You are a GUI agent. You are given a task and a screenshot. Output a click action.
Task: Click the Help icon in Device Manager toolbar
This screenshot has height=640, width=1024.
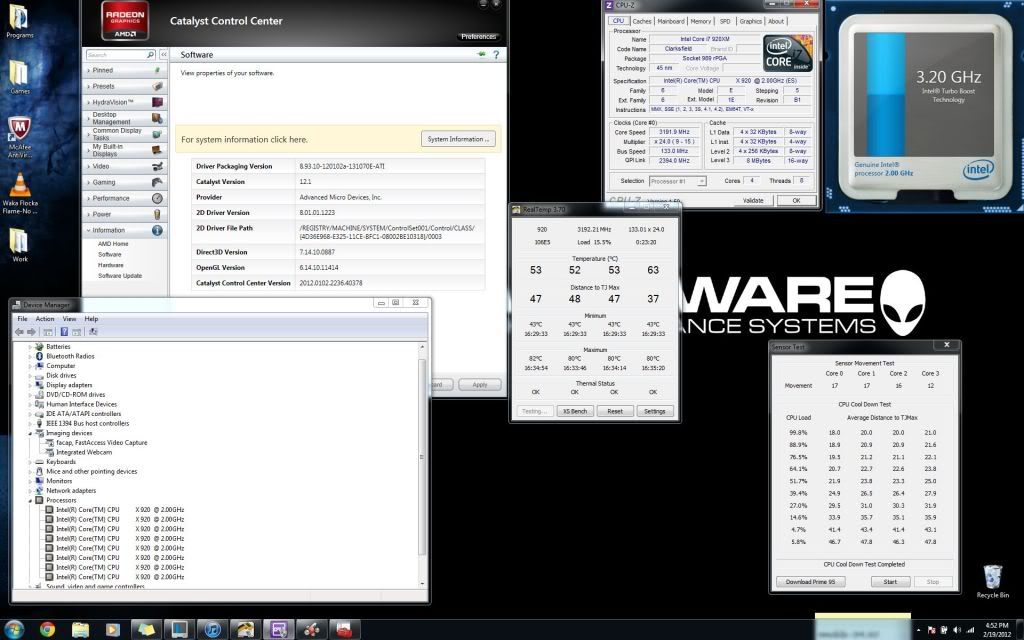pyautogui.click(x=64, y=332)
